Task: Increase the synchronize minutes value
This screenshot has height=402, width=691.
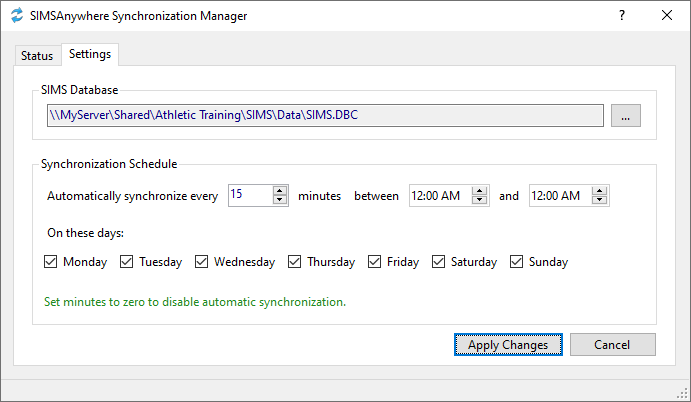Action: pyautogui.click(x=280, y=190)
